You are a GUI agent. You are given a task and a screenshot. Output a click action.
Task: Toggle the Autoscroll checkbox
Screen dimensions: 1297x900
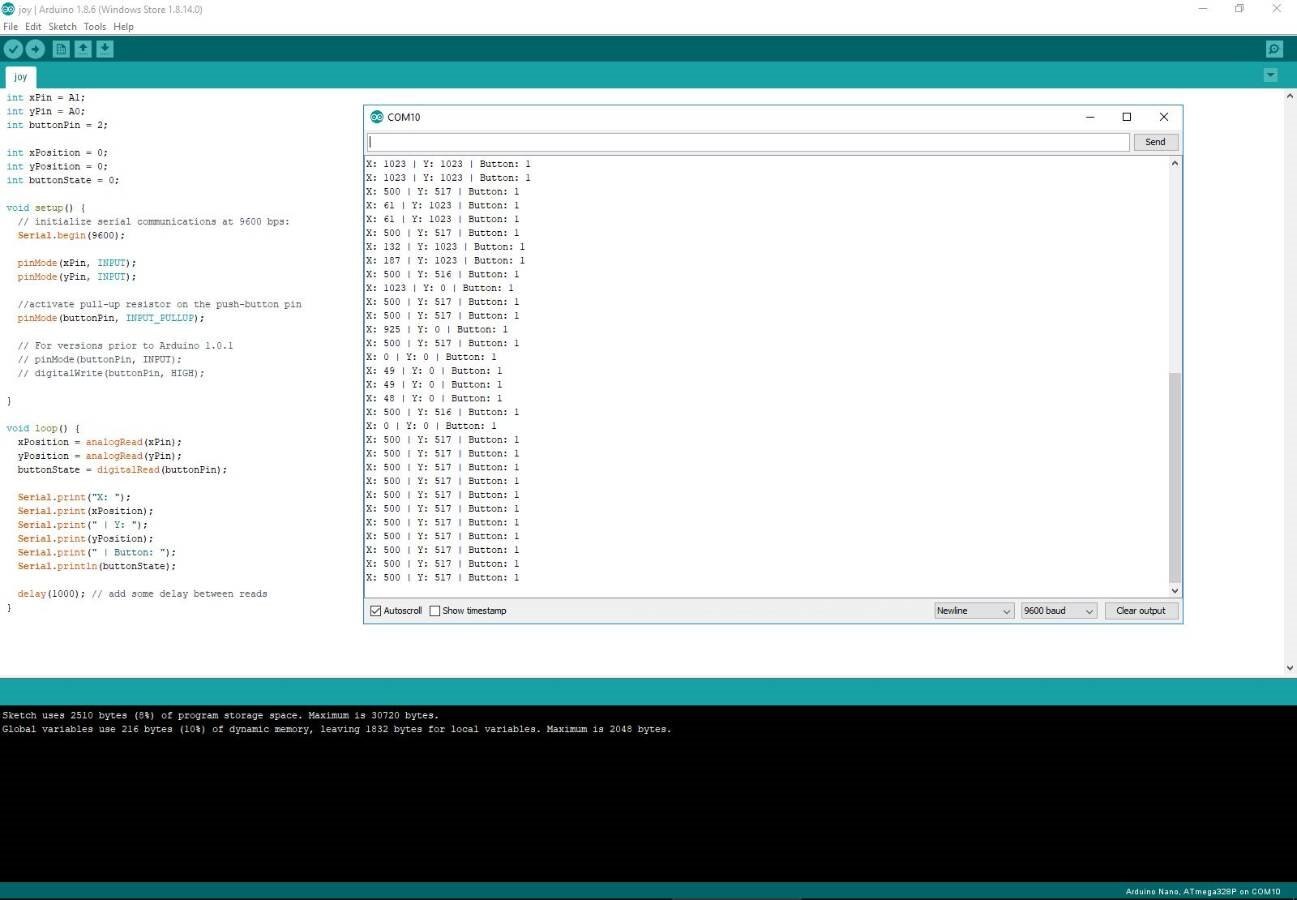[376, 611]
